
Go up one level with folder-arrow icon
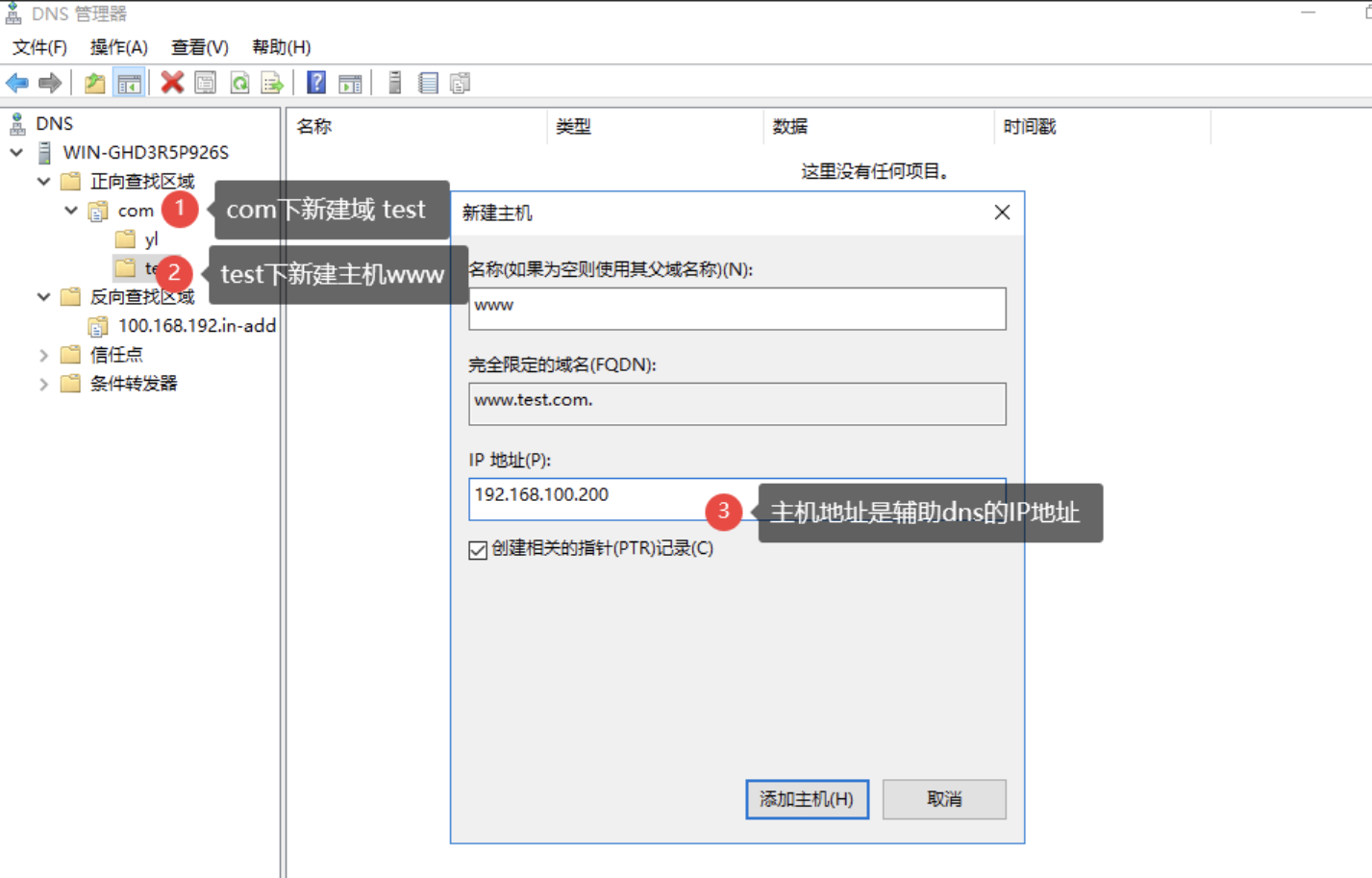(94, 83)
